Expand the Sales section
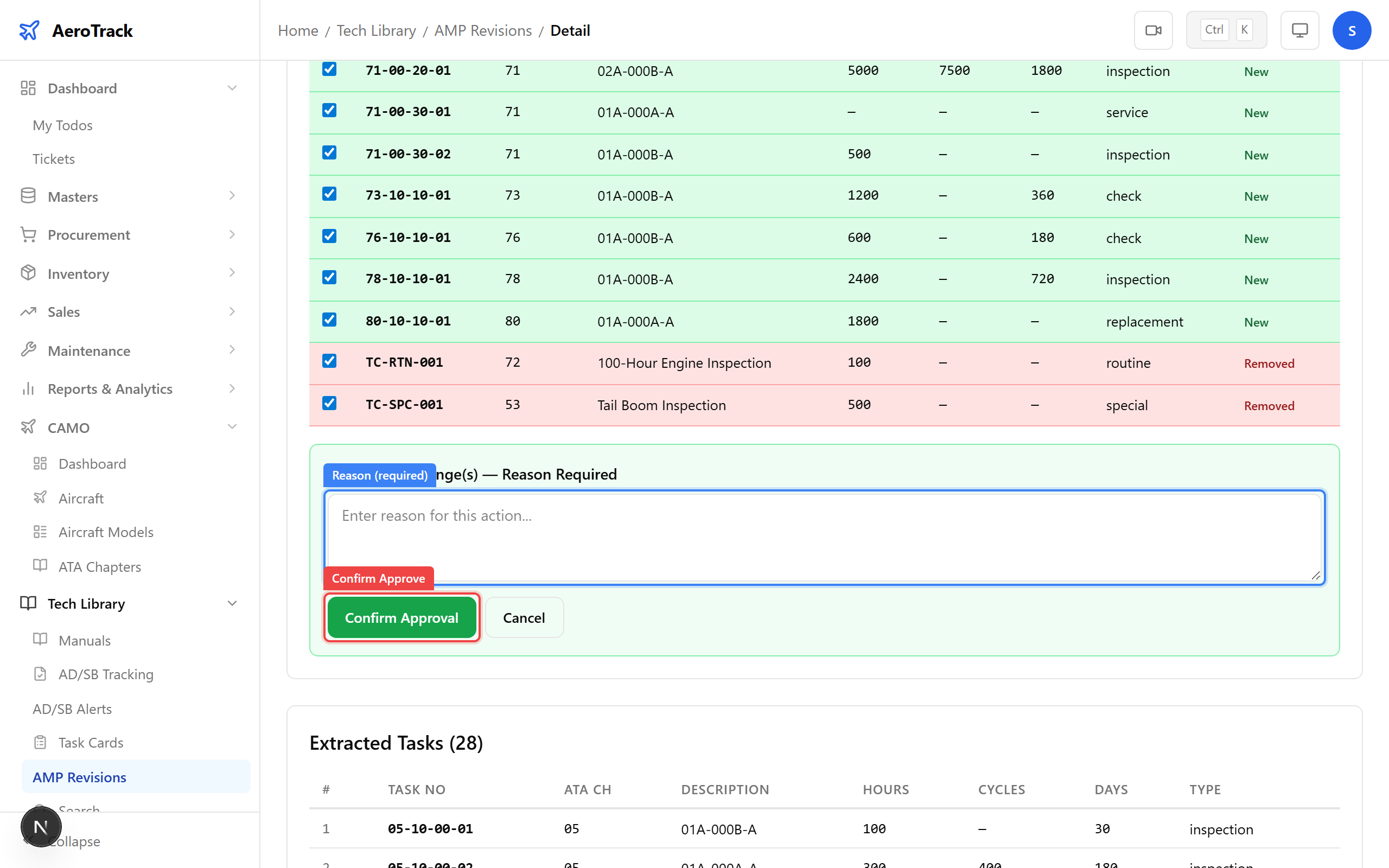 pos(232,311)
